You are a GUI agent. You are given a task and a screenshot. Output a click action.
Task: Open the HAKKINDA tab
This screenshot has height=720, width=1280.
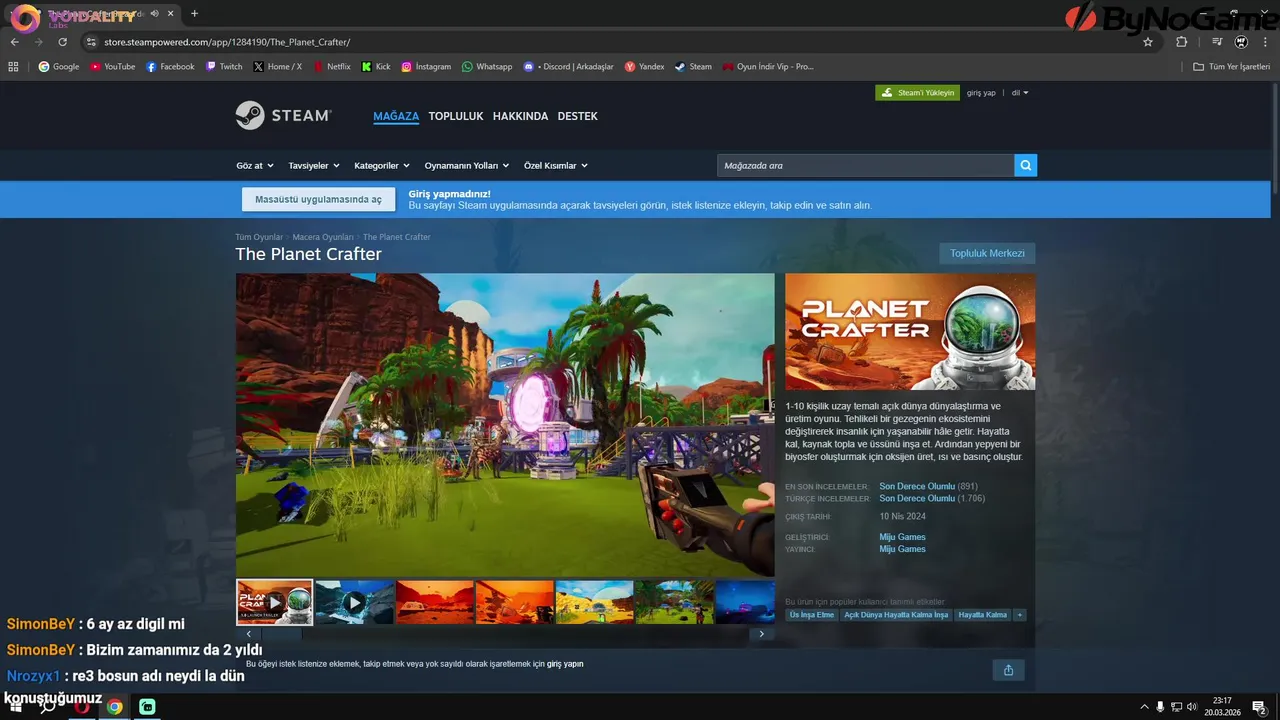pos(521,116)
